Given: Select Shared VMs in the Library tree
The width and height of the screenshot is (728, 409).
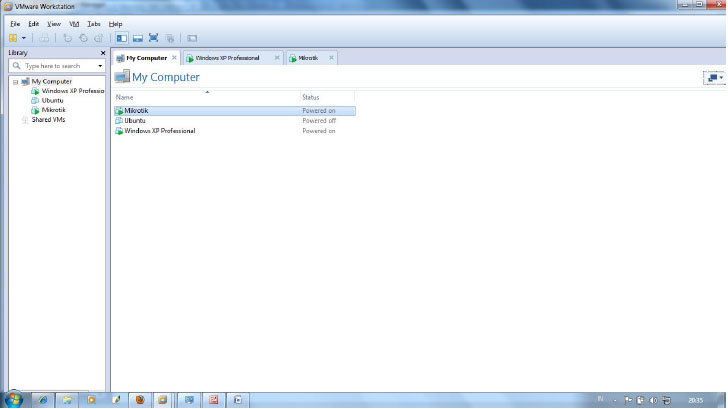Looking at the screenshot, I should pyautogui.click(x=48, y=119).
